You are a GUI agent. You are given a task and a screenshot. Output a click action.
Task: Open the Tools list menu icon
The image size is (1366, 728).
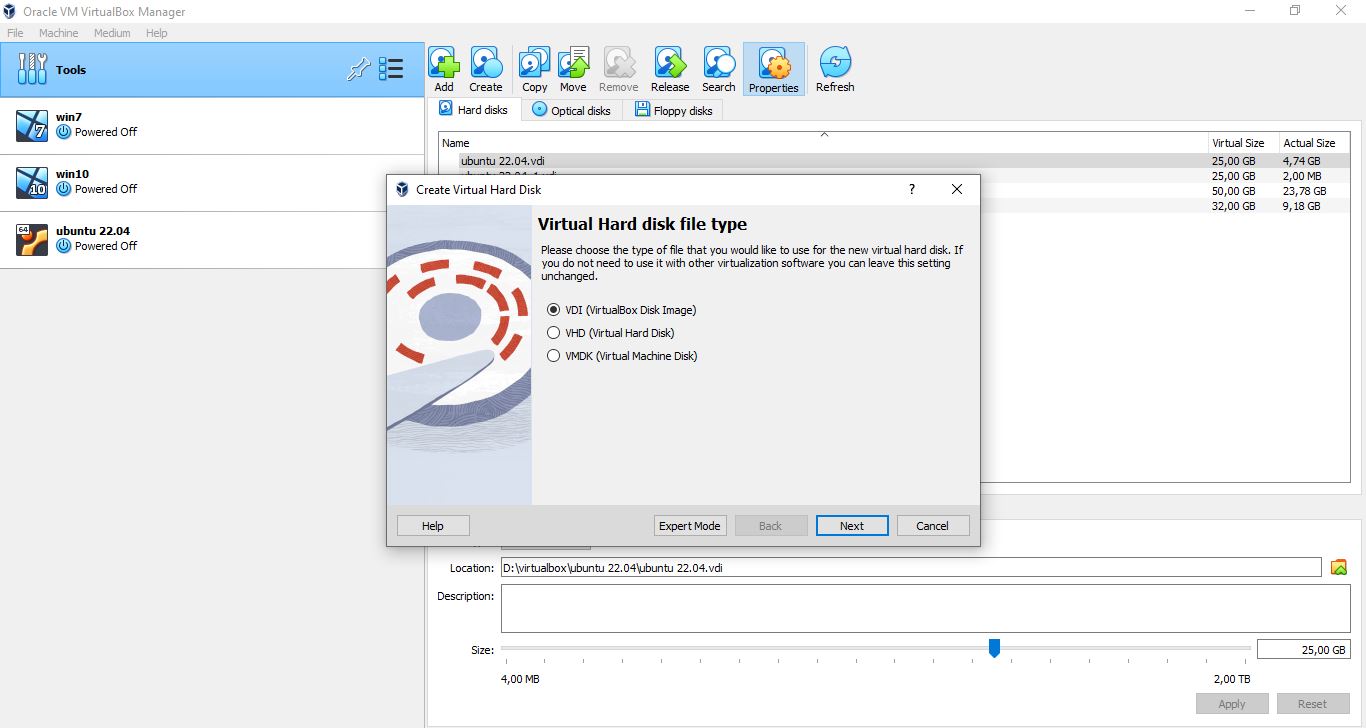[x=391, y=69]
